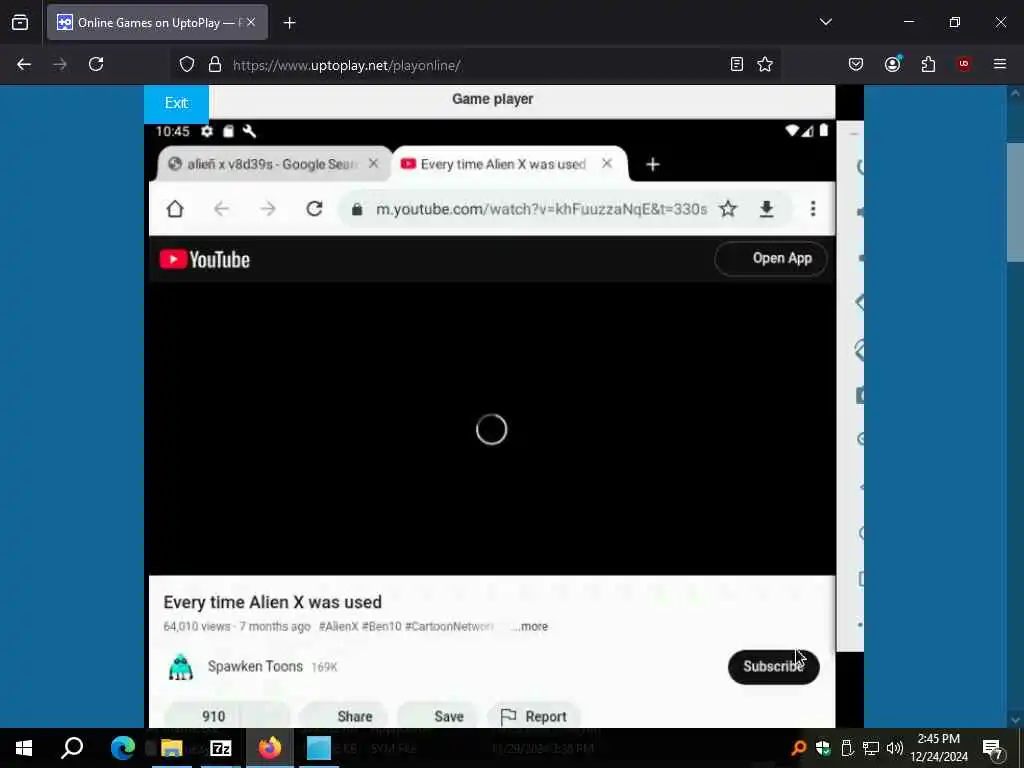Image resolution: width=1024 pixels, height=768 pixels.
Task: Click the Firefox page vertical scrollbar
Action: point(1015,202)
